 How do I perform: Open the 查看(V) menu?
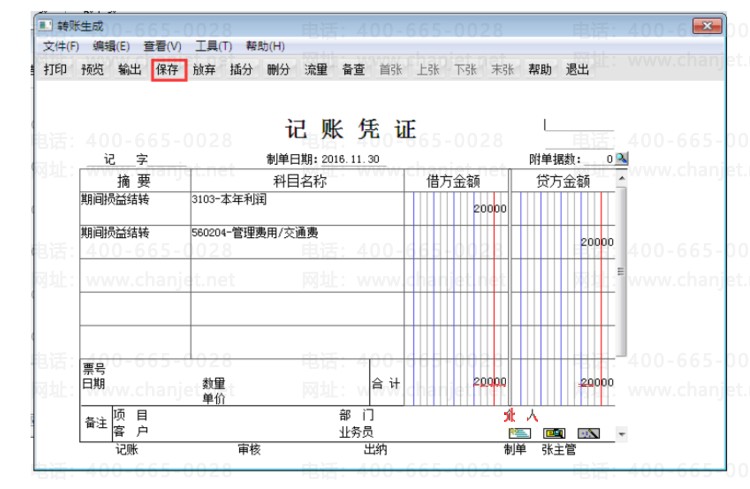162,46
